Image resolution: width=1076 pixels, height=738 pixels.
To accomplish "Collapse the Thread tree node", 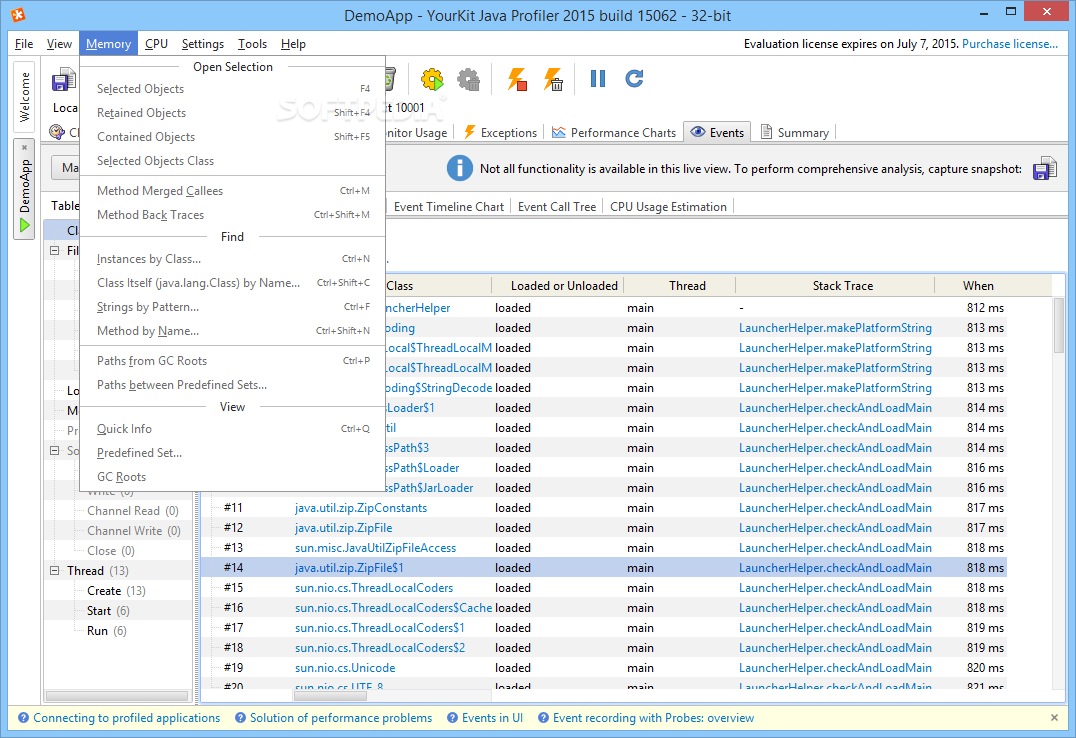I will [x=55, y=570].
